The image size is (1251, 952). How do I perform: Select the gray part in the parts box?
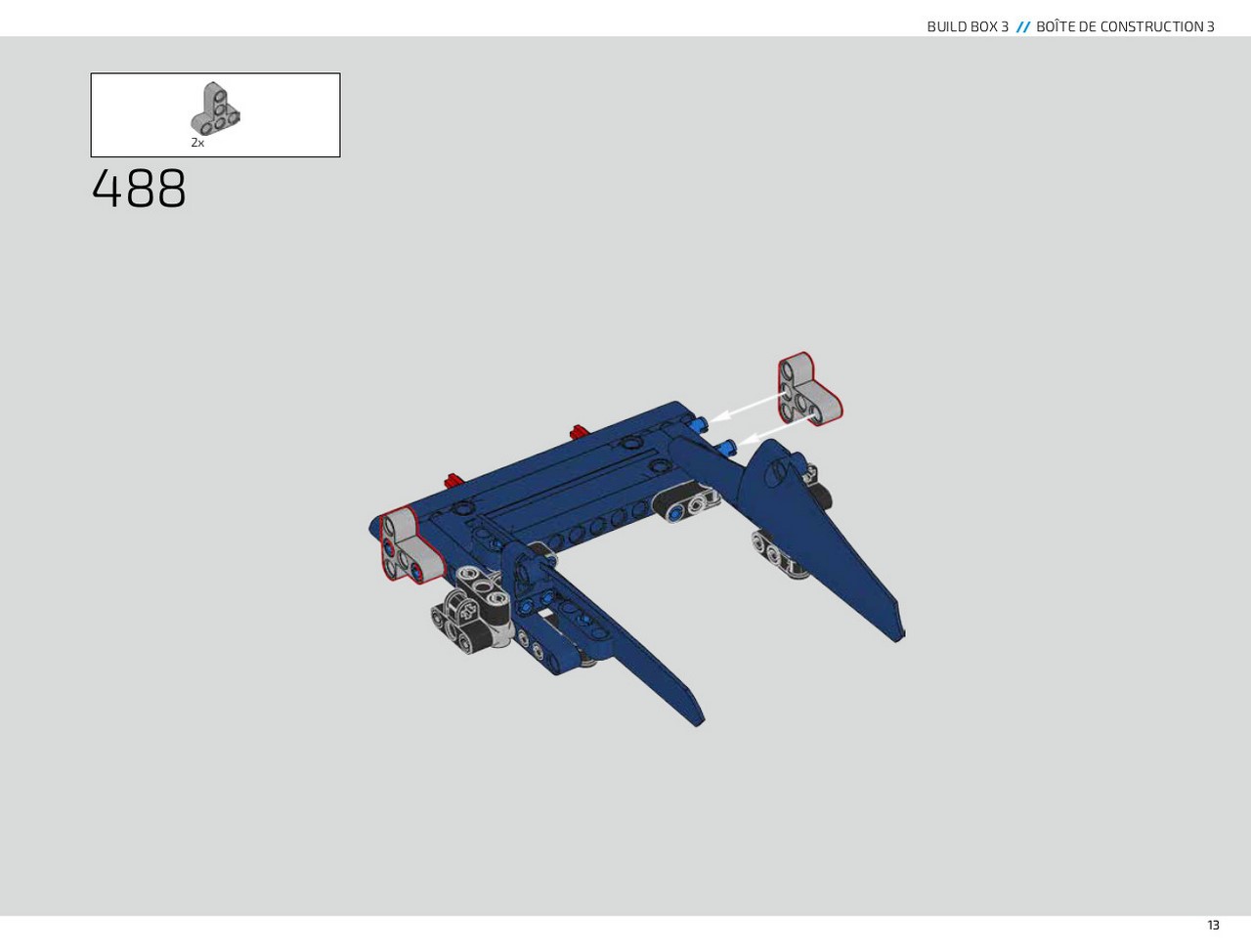(215, 108)
